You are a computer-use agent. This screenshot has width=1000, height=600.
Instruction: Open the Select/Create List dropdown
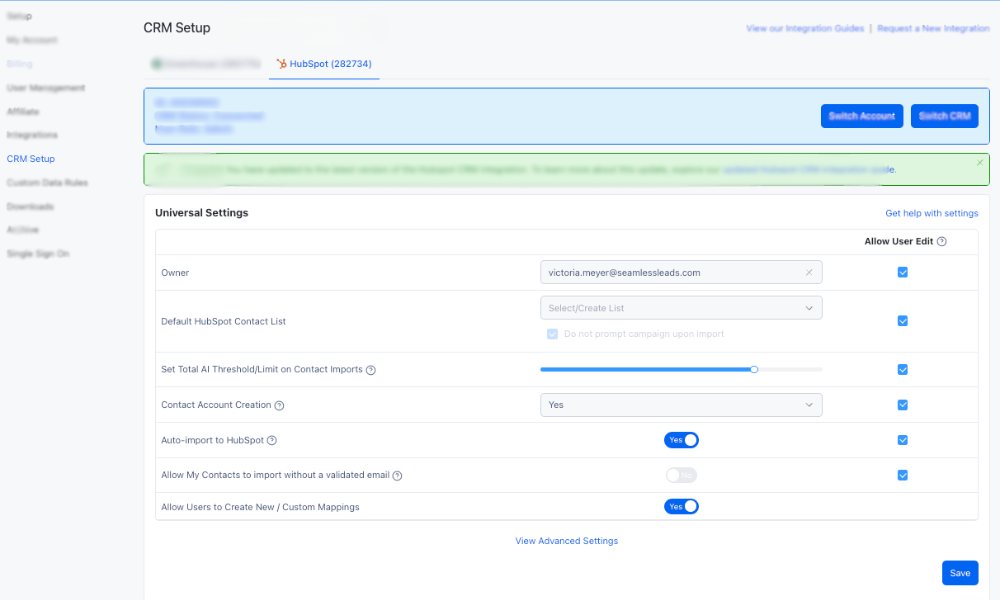[x=681, y=308]
